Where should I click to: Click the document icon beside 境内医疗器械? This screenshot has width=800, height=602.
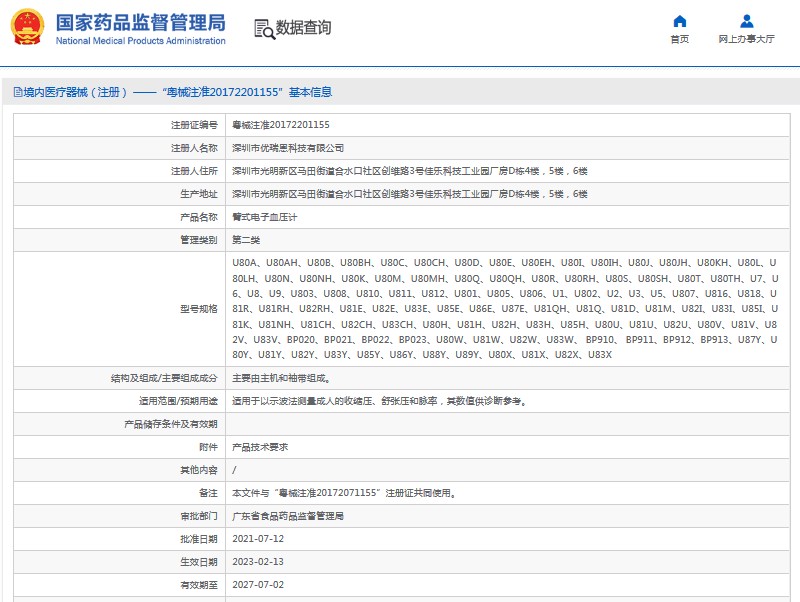click(18, 92)
